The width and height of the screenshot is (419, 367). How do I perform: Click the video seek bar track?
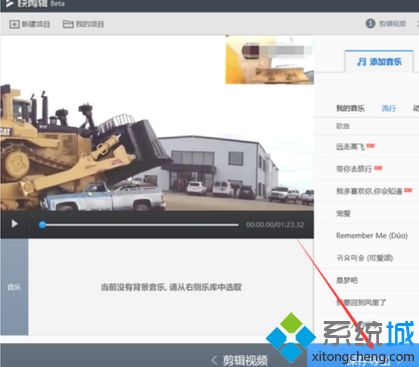[x=140, y=225]
